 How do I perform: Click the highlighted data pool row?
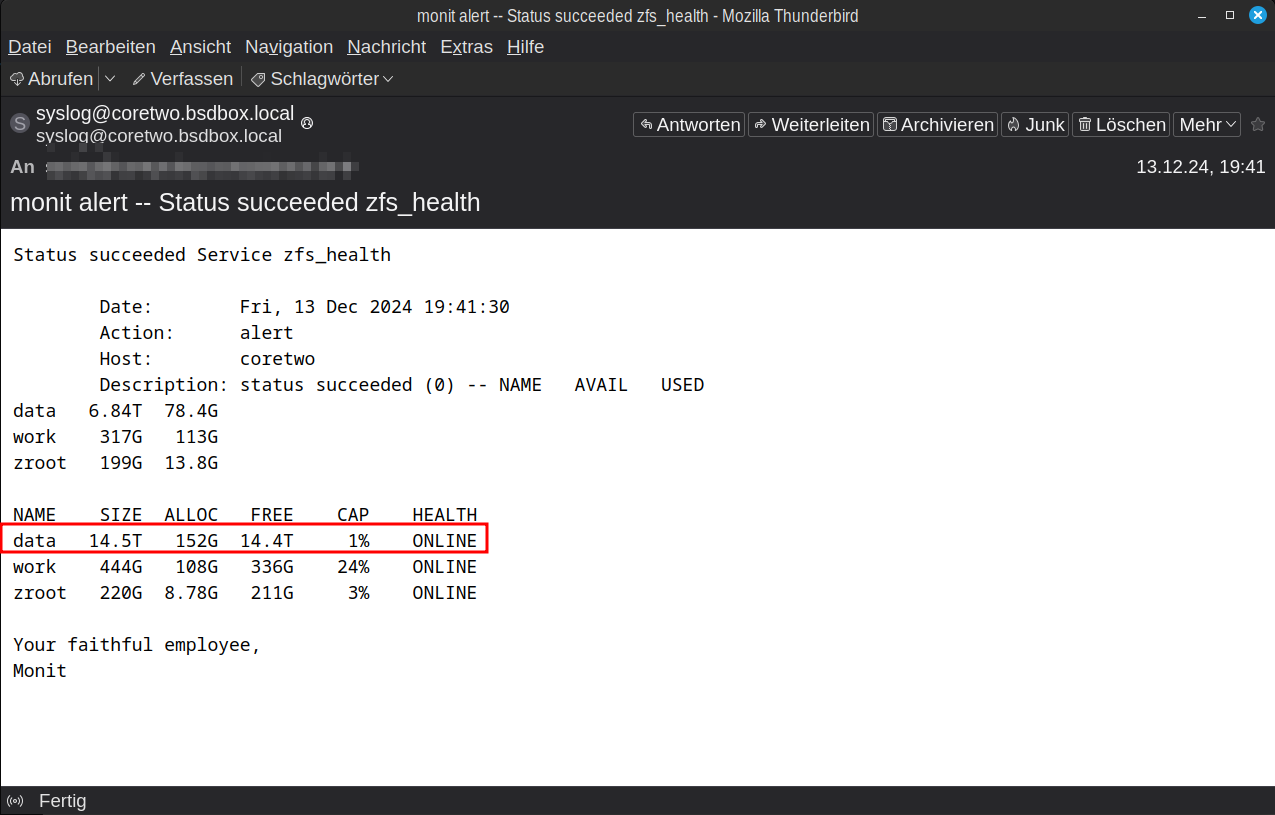coord(244,541)
